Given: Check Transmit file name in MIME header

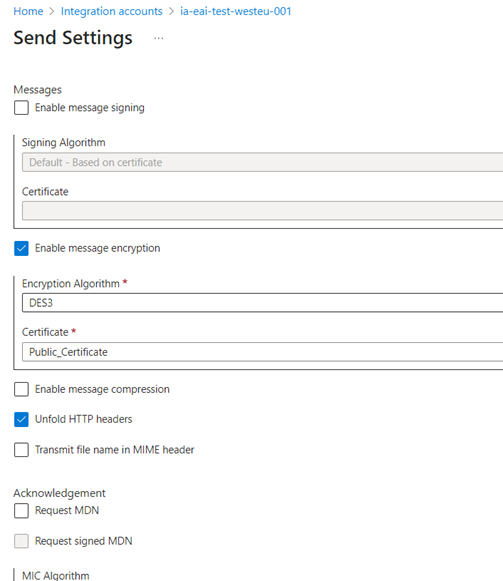Looking at the screenshot, I should [21, 450].
